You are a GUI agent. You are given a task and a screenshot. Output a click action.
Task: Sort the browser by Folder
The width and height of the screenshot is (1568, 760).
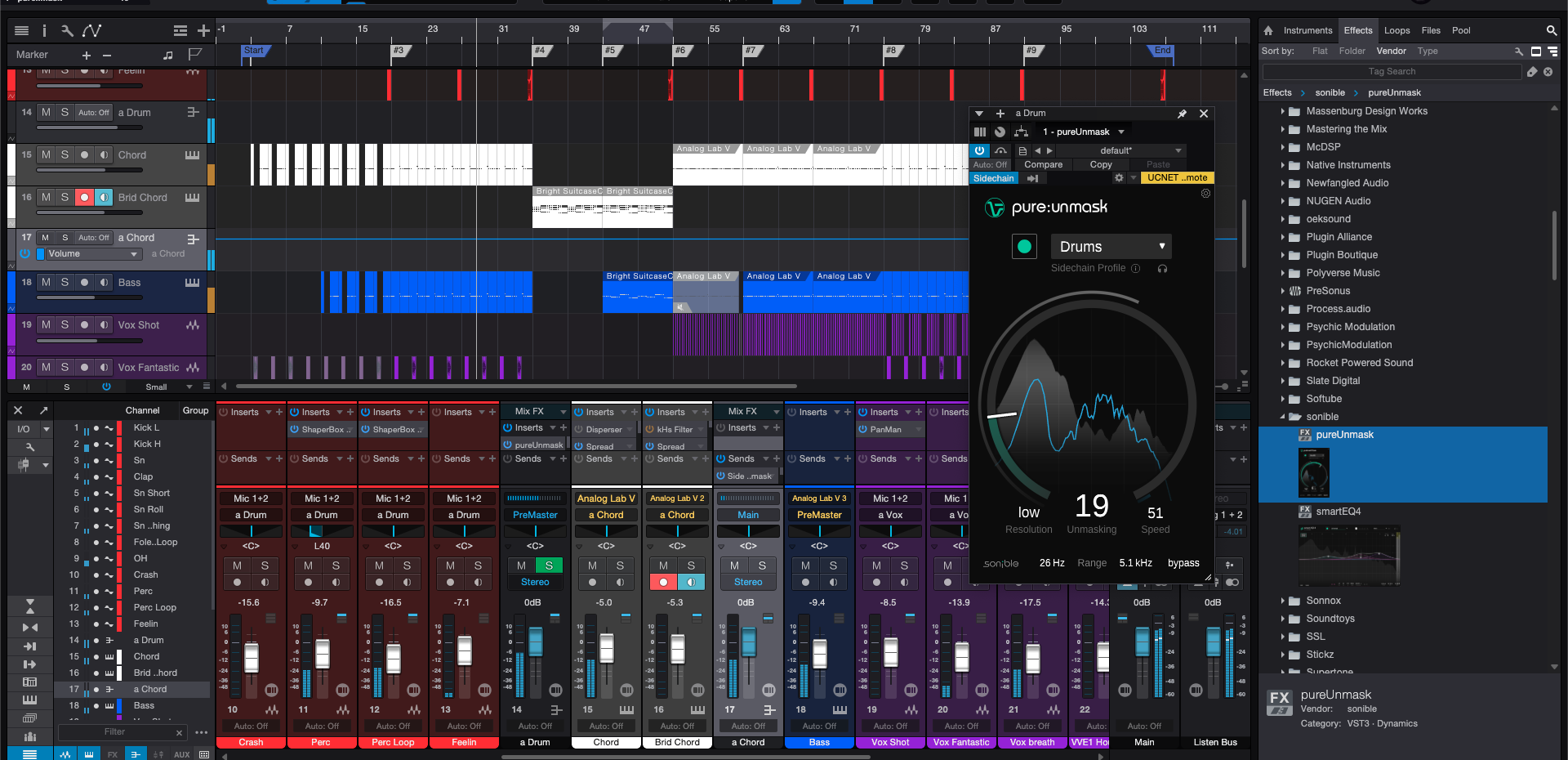tap(1352, 51)
